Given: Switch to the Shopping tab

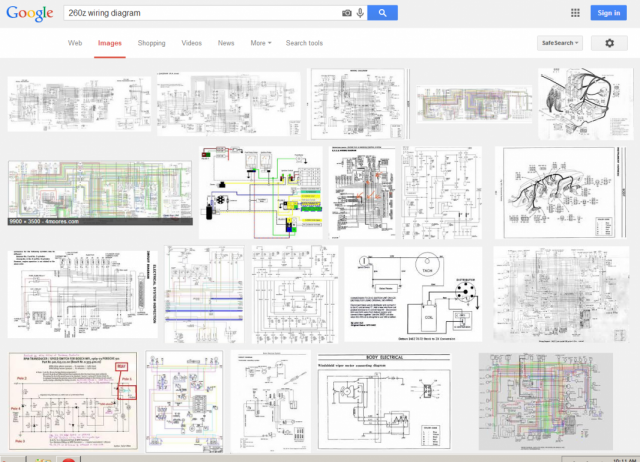Looking at the screenshot, I should coord(151,43).
